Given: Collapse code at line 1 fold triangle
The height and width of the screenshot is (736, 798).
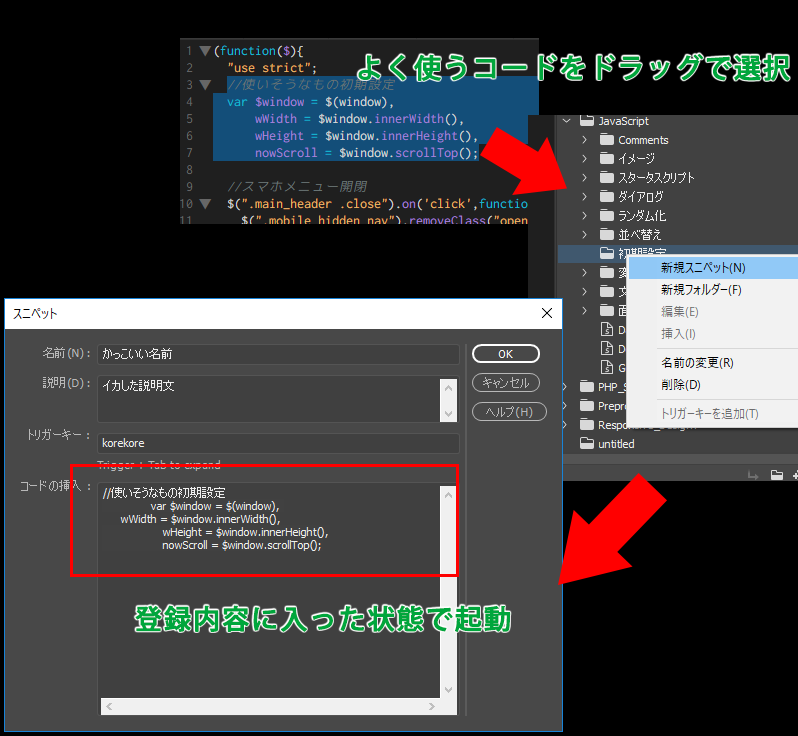Looking at the screenshot, I should coord(205,50).
